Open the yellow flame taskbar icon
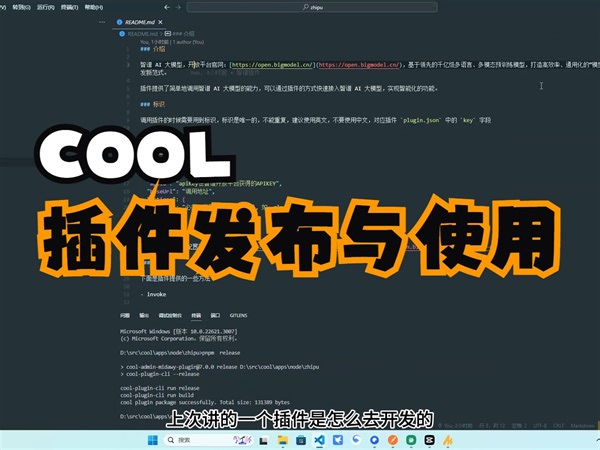This screenshot has height=450, width=600. click(448, 440)
